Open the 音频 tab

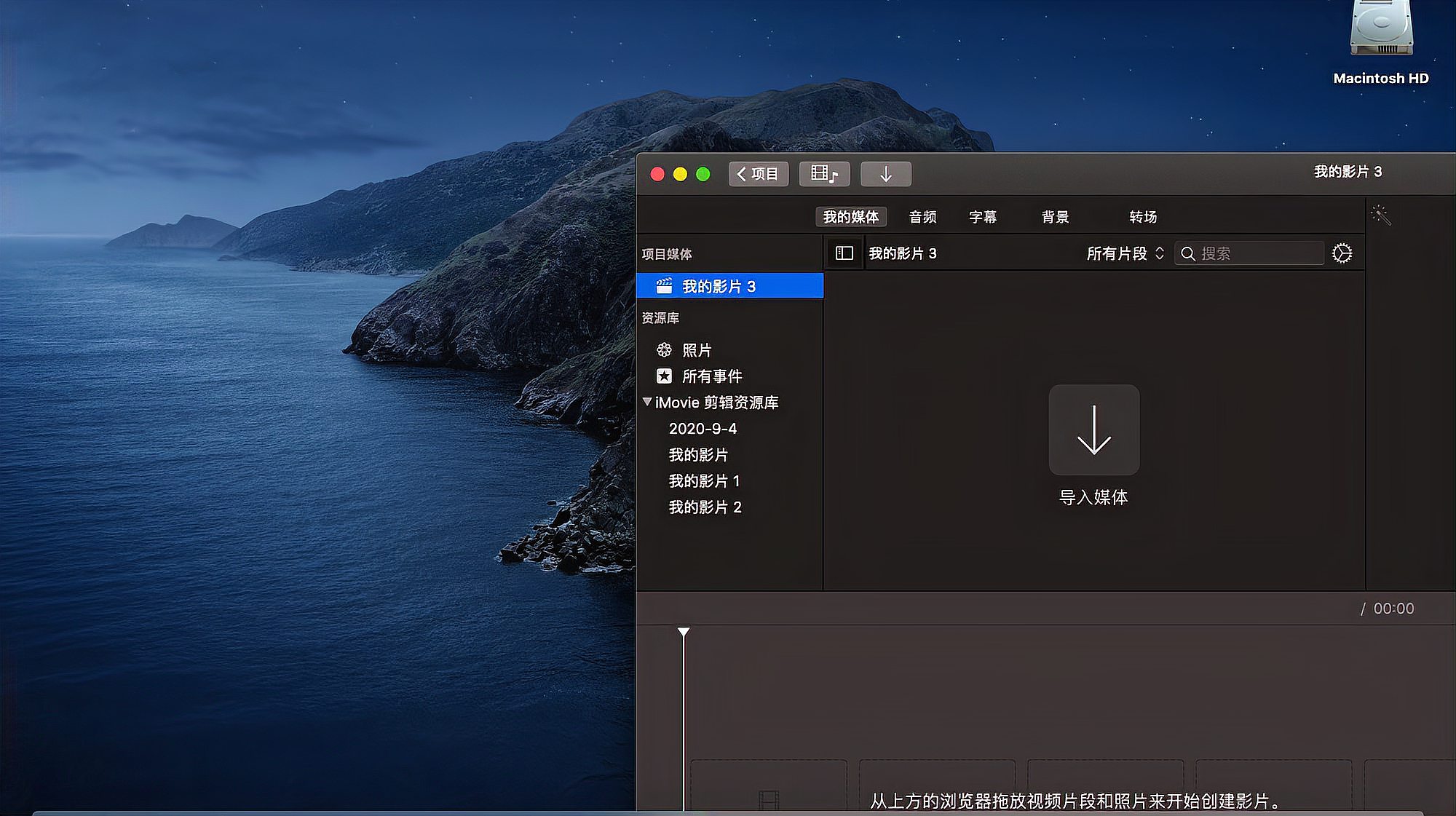[x=922, y=217]
